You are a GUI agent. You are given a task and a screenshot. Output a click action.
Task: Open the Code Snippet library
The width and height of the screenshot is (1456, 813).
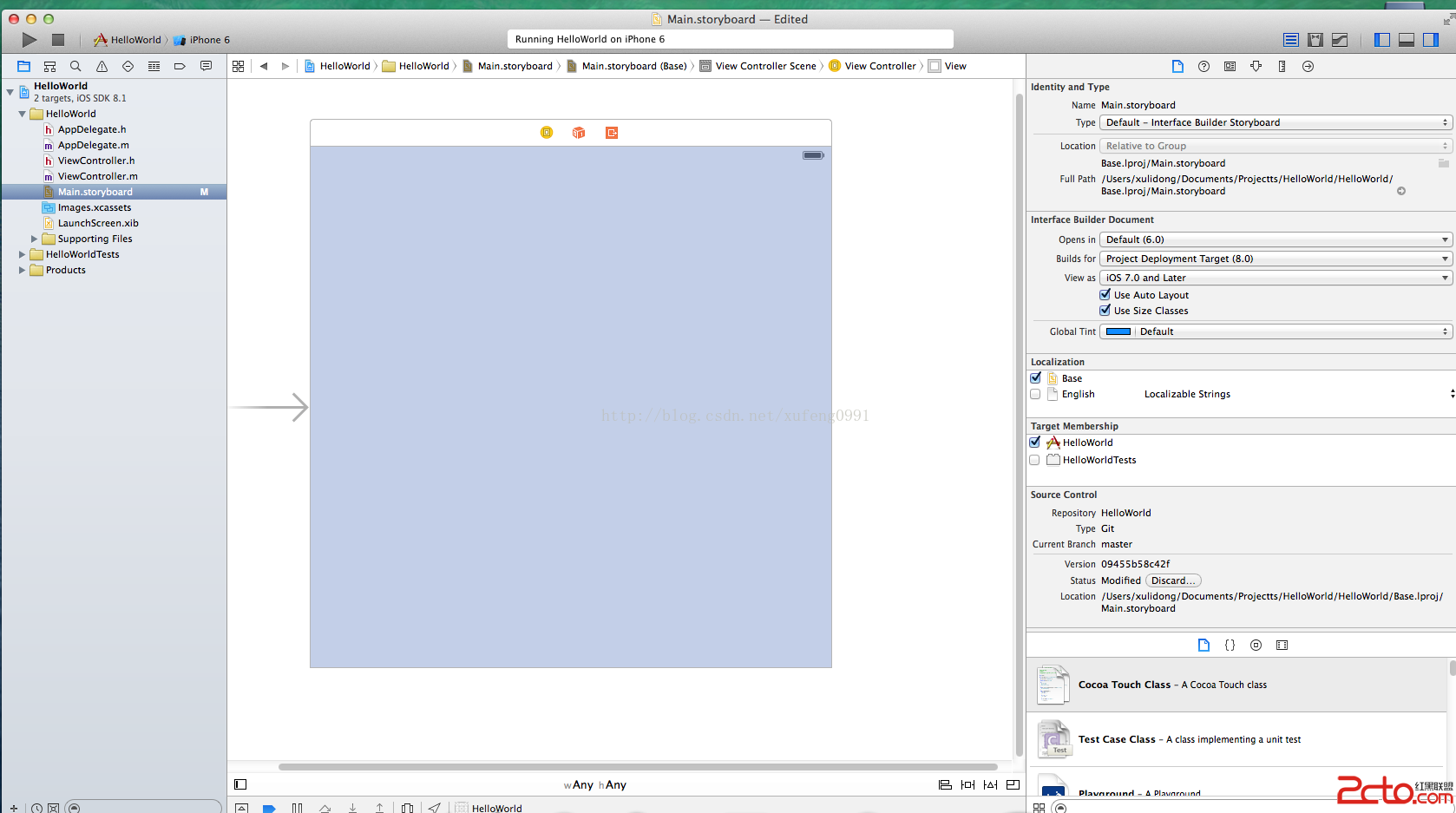1230,645
